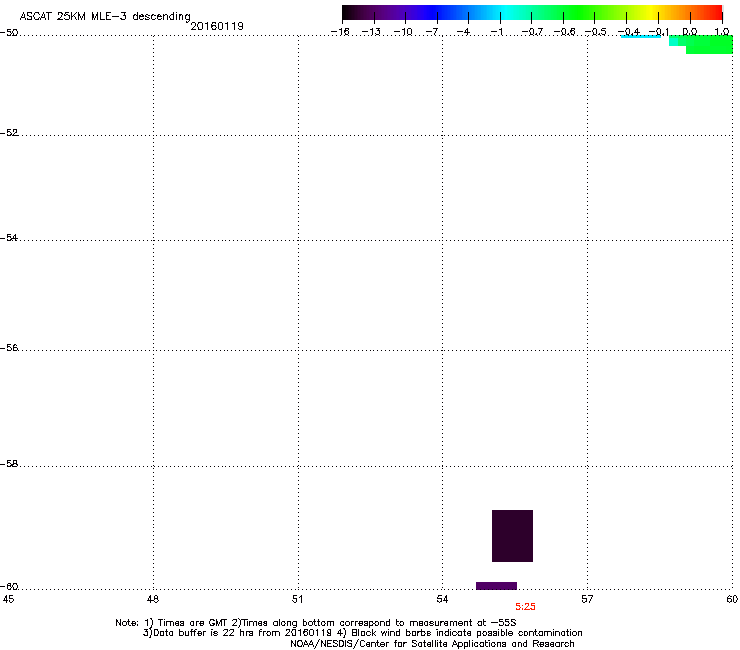Click the longitude label 51
Viewport: 740px width, 650px height.
(x=297, y=599)
